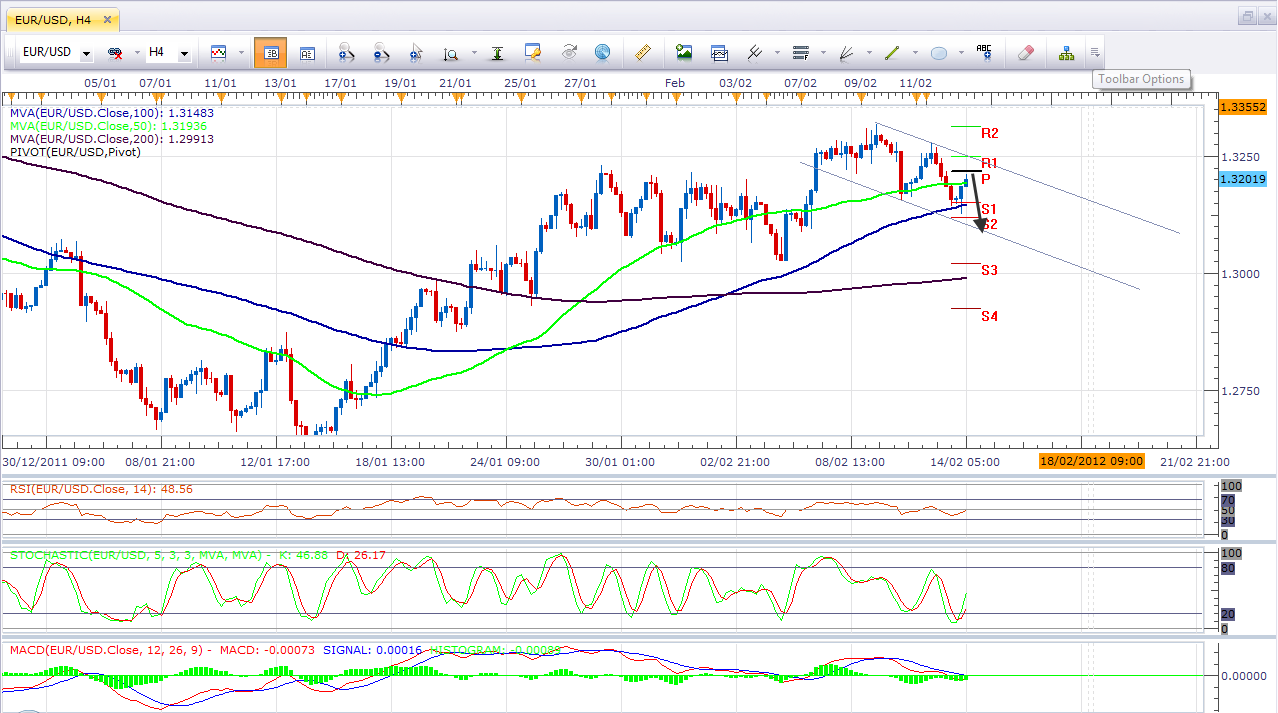Select the ABC text label tool
Image resolution: width=1278 pixels, height=713 pixels.
pyautogui.click(x=984, y=52)
